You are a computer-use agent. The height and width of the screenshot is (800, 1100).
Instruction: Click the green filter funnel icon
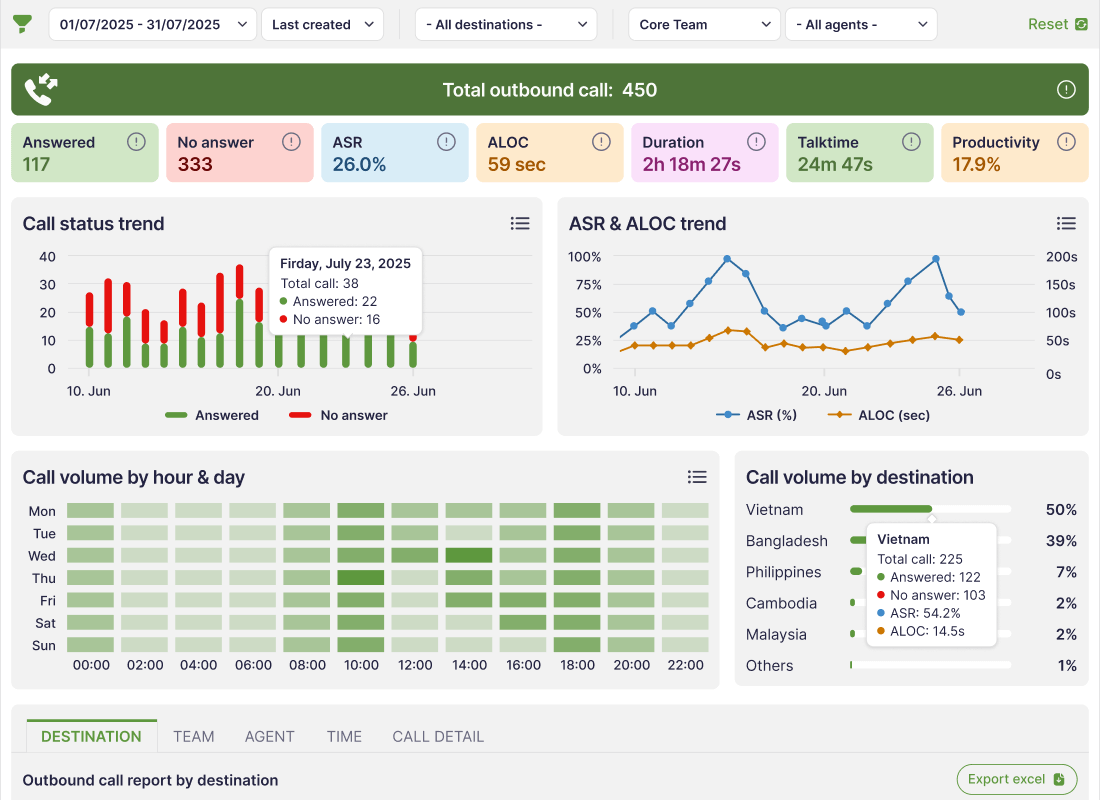point(22,24)
